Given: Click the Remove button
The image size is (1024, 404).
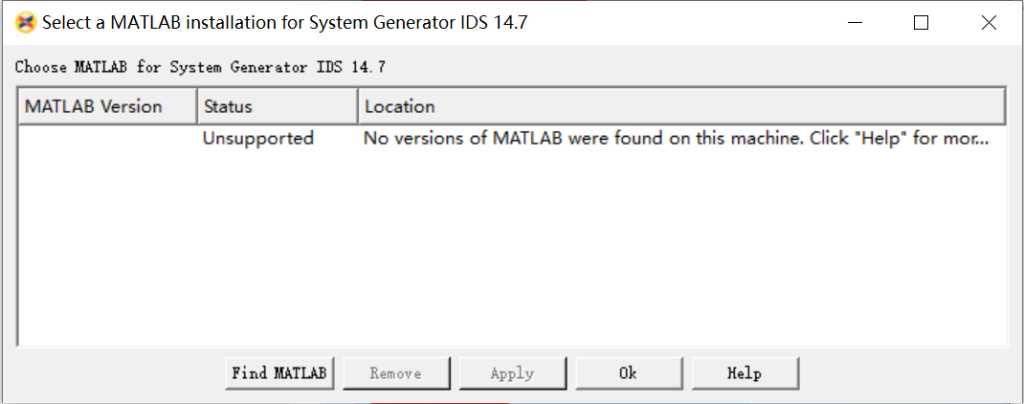Looking at the screenshot, I should [396, 373].
